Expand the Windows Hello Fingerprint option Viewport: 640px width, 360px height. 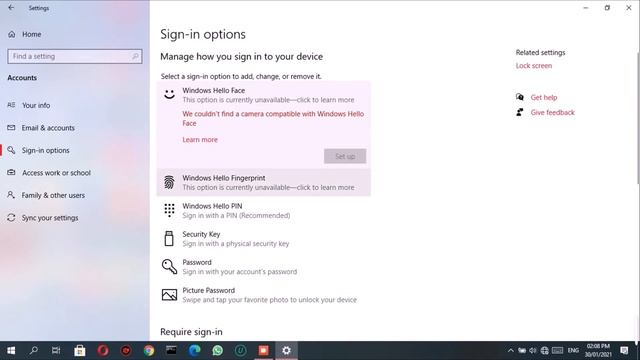tap(264, 182)
